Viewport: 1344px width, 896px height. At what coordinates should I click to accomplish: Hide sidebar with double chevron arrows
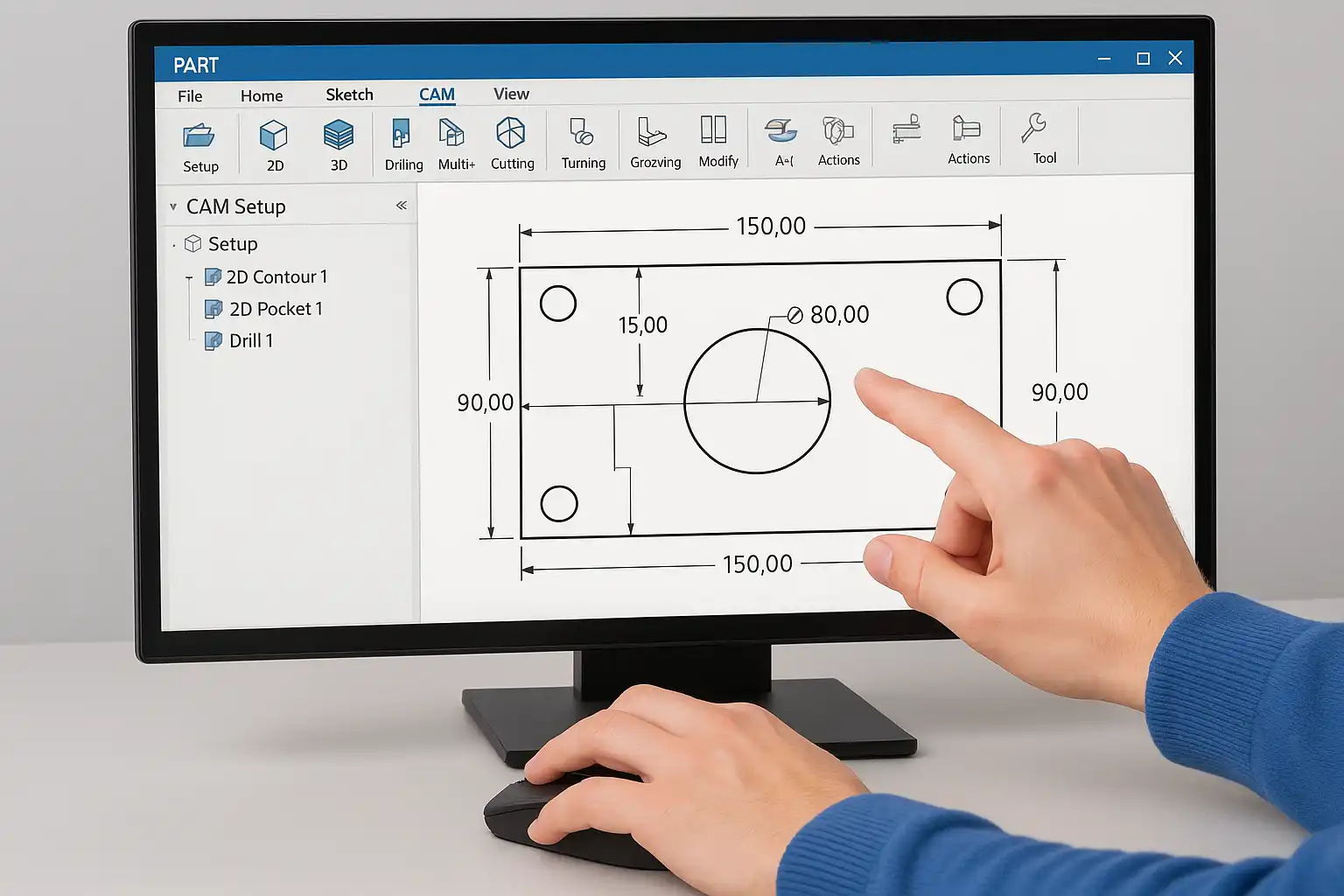[x=402, y=205]
